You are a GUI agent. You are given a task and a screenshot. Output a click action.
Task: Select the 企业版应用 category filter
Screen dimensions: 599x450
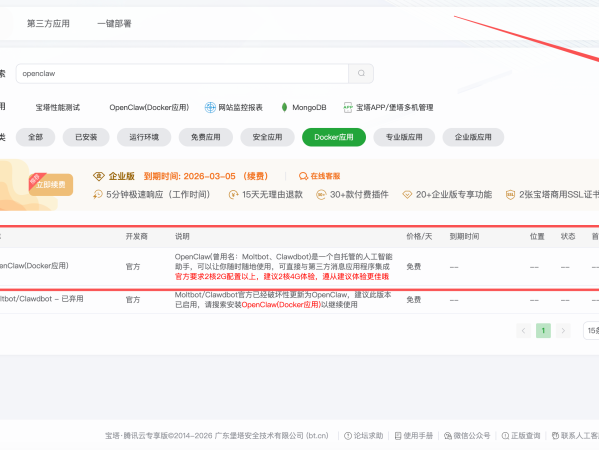pyautogui.click(x=473, y=137)
